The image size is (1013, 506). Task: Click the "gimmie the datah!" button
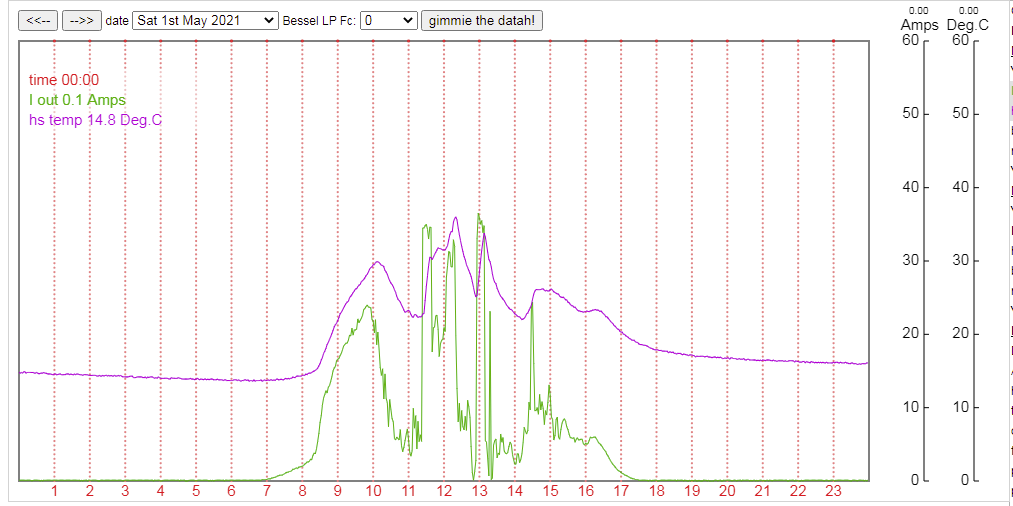482,20
